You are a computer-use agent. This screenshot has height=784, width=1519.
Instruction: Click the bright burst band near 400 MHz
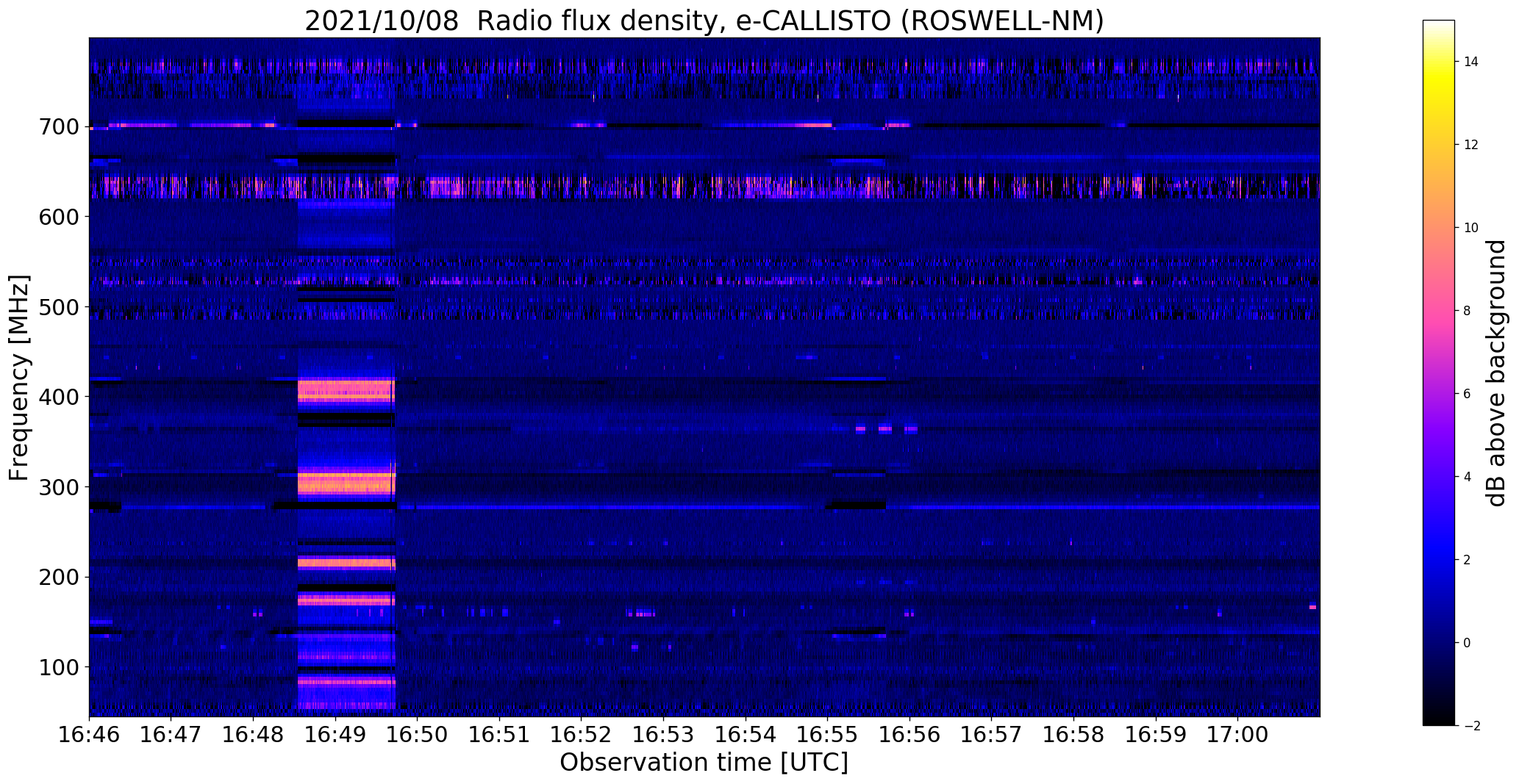[346, 390]
